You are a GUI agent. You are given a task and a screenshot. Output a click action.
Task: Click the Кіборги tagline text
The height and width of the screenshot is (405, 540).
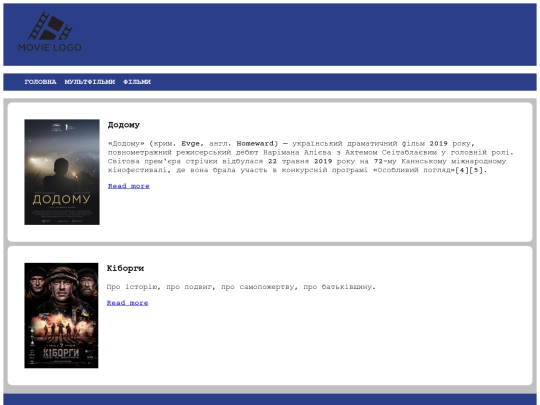click(x=241, y=287)
